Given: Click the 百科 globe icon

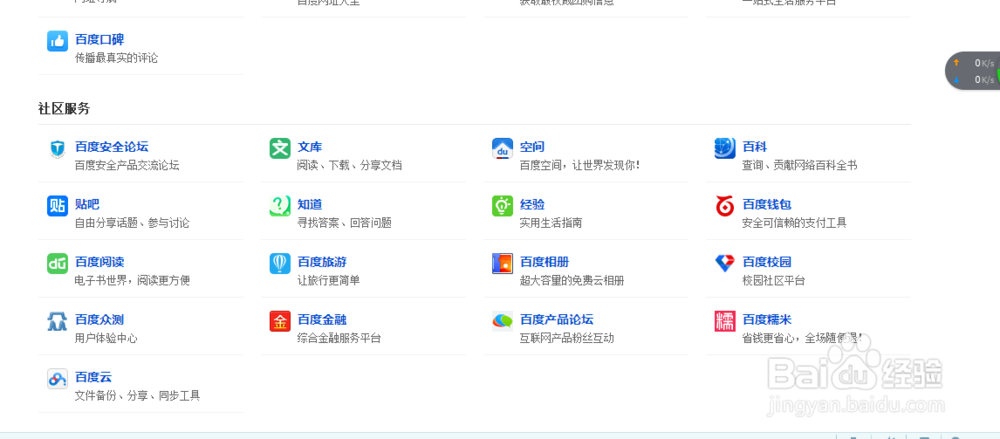Looking at the screenshot, I should 725,149.
